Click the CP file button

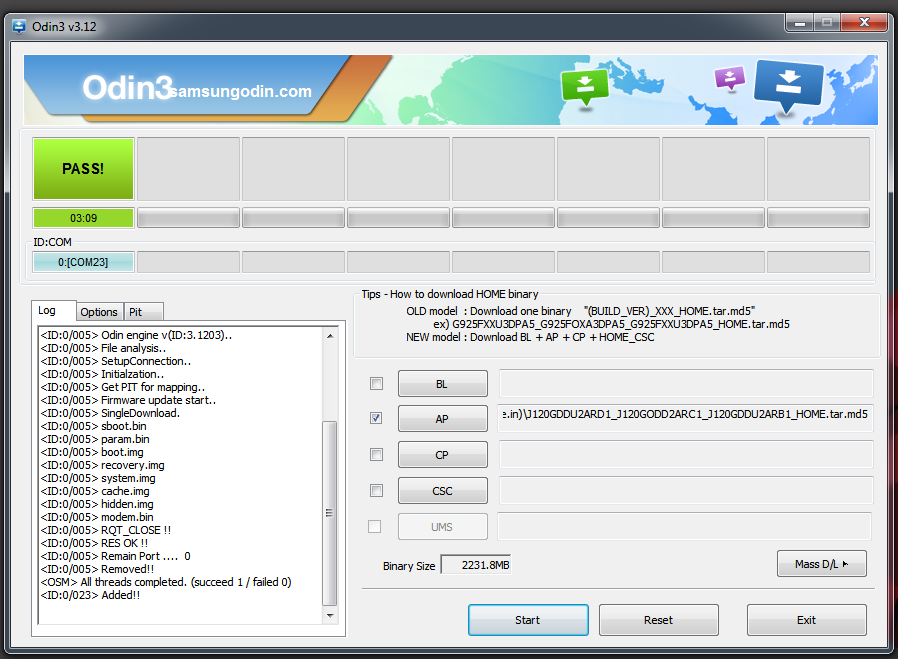tap(443, 455)
